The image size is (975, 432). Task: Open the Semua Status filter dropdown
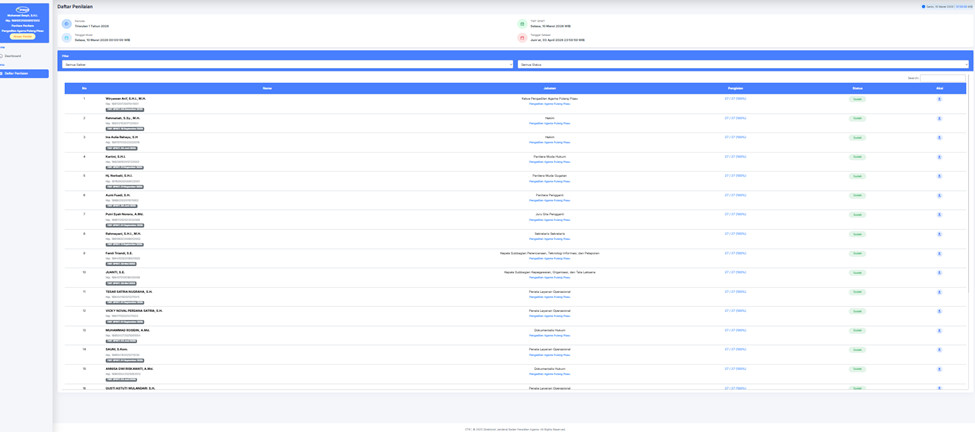742,64
